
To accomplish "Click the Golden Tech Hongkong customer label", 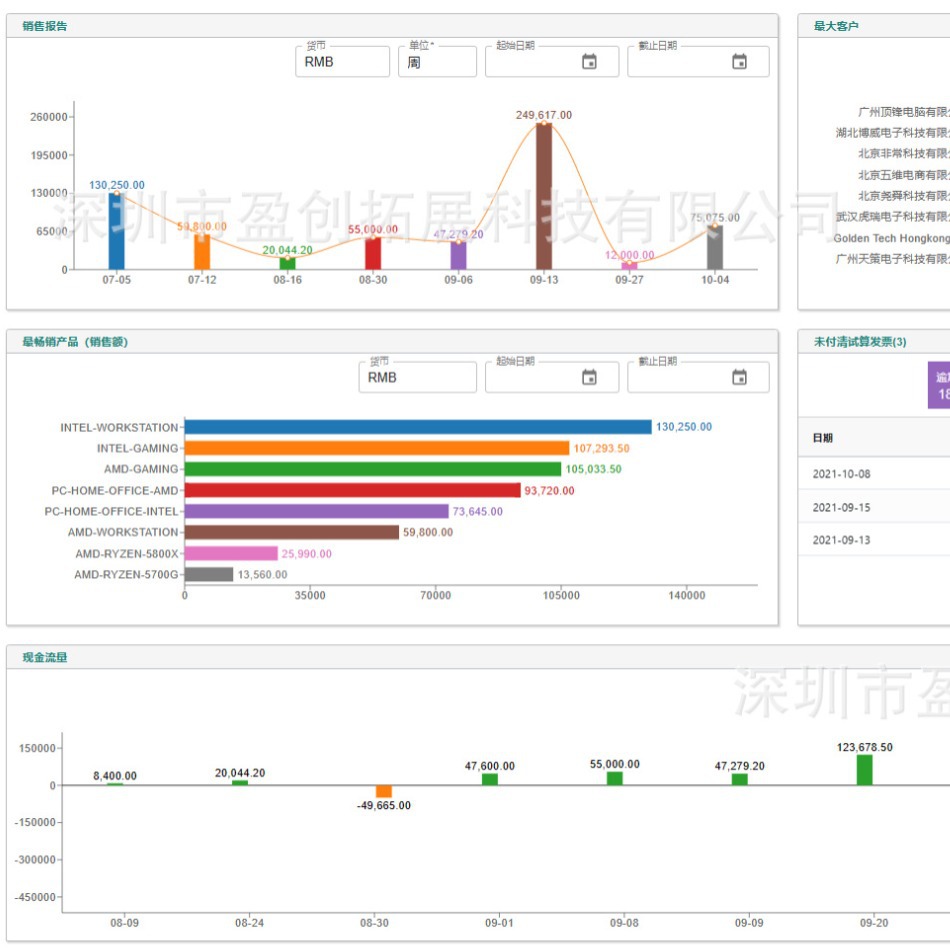I will pyautogui.click(x=891, y=238).
